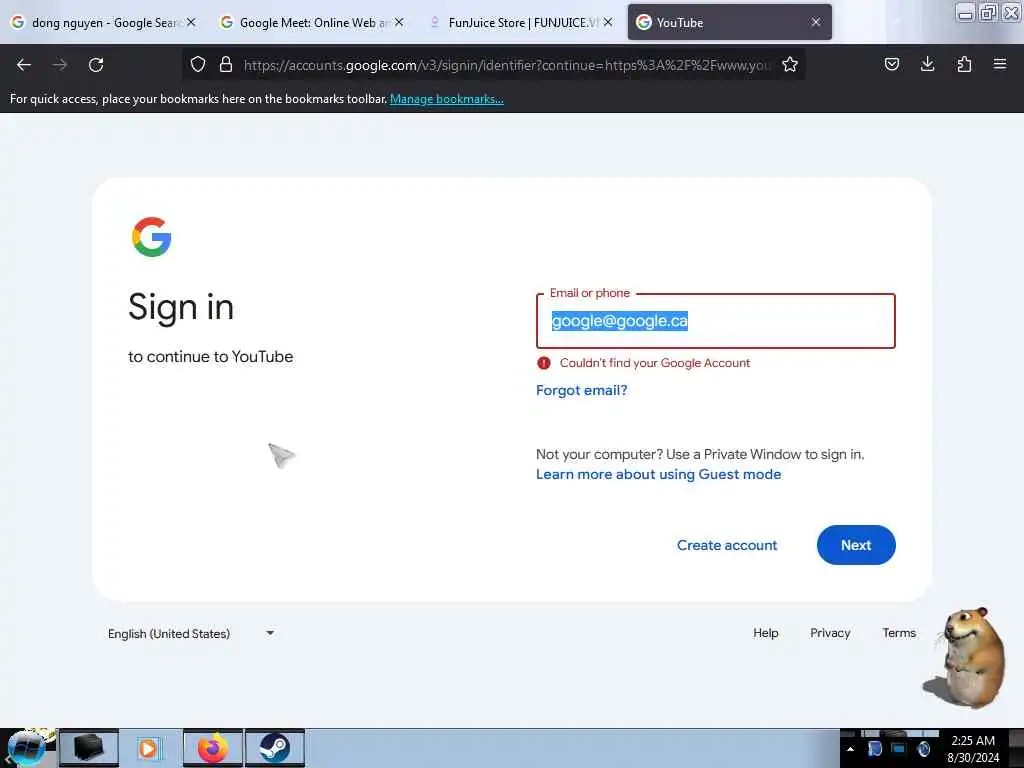This screenshot has height=768, width=1024.
Task: Open the extensions puzzle icon
Action: [x=964, y=64]
